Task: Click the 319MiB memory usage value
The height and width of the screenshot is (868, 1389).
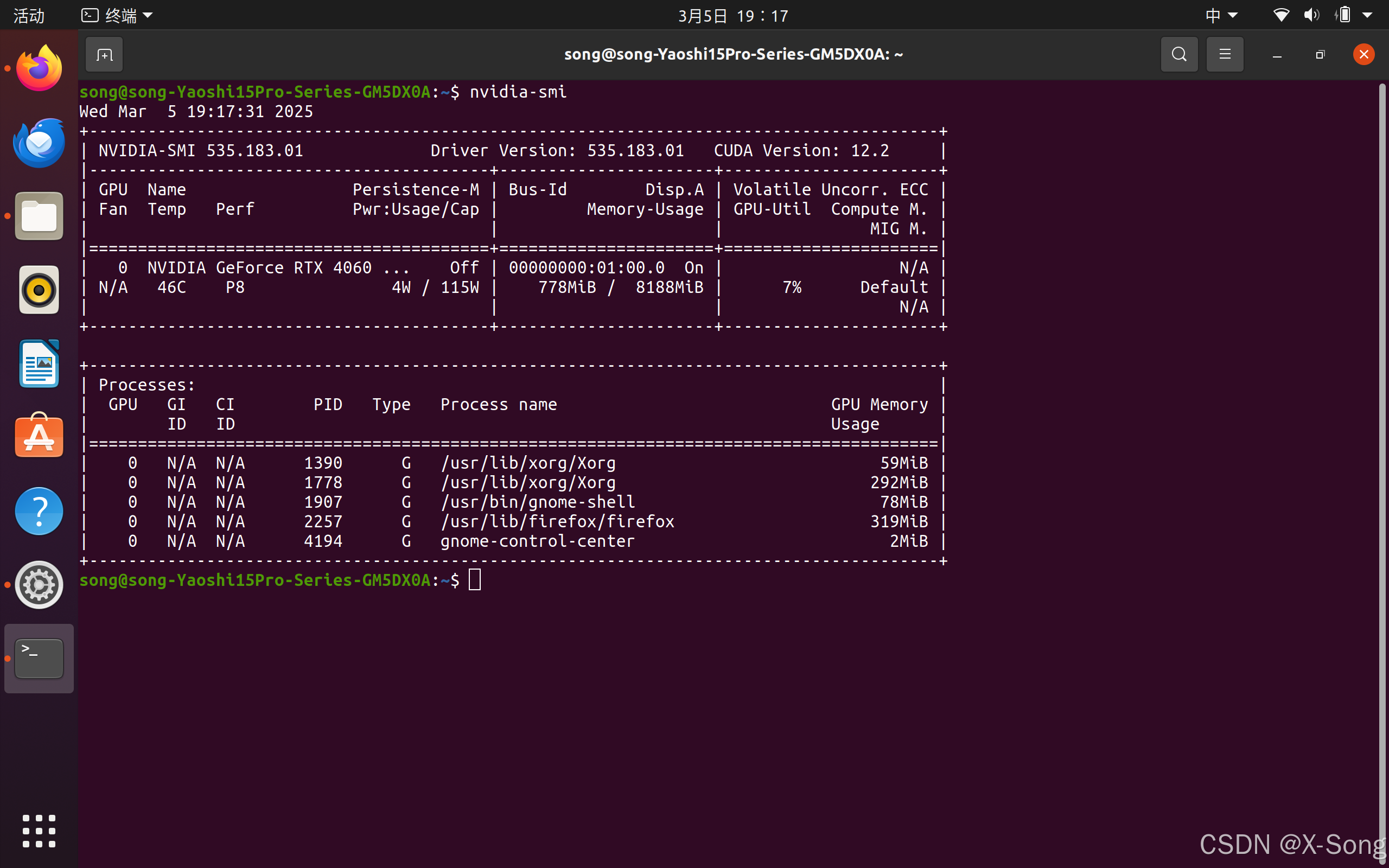Action: tap(899, 521)
